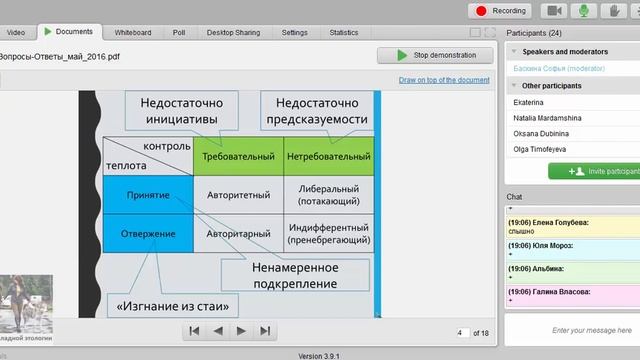Image resolution: width=640 pixels, height=360 pixels.
Task: Click the document file name Вопросы-Ответы_май_2016.pdf
Action: click(x=60, y=57)
